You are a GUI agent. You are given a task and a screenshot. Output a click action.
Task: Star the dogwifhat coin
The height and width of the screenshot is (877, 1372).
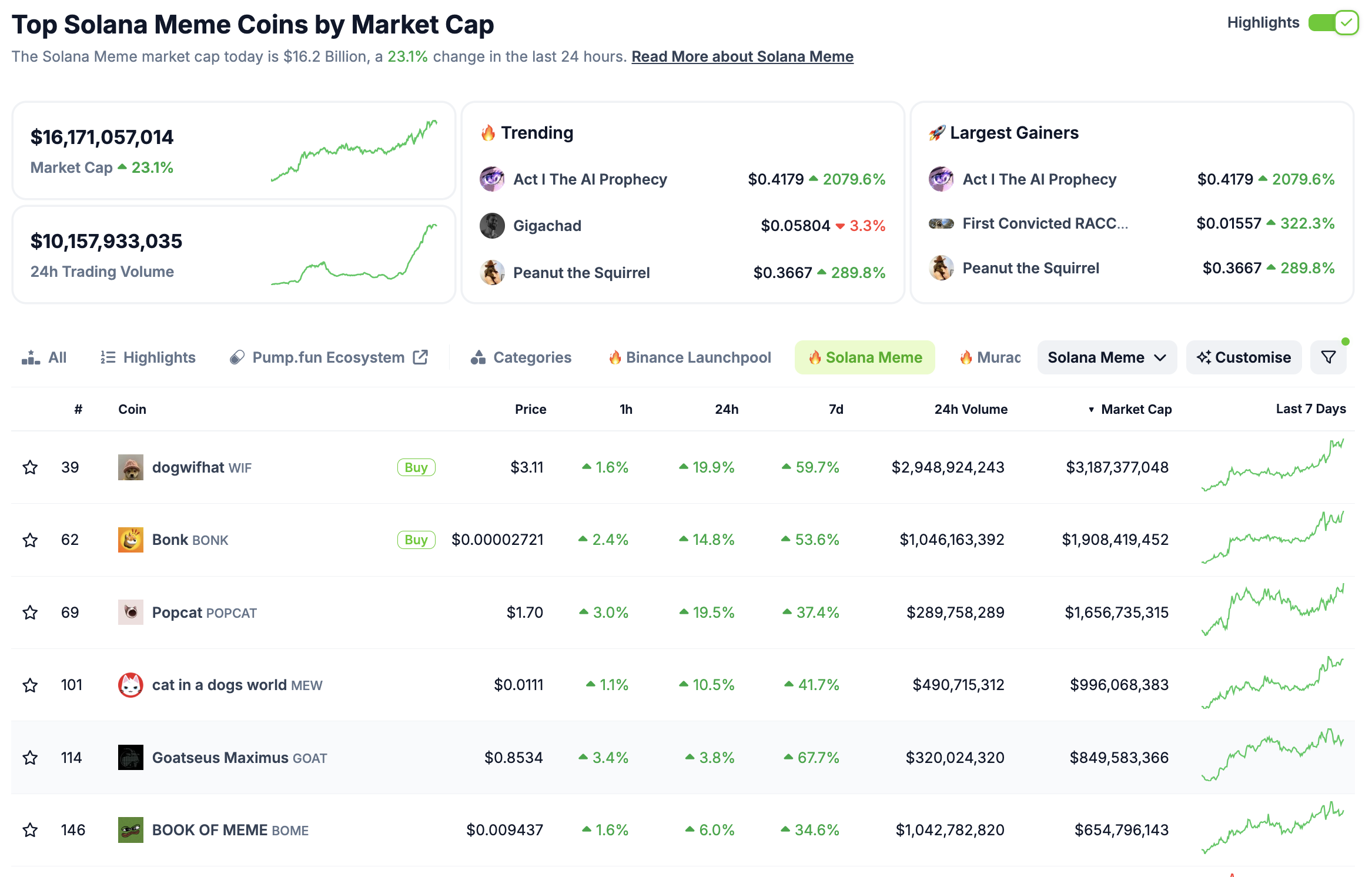coord(30,467)
